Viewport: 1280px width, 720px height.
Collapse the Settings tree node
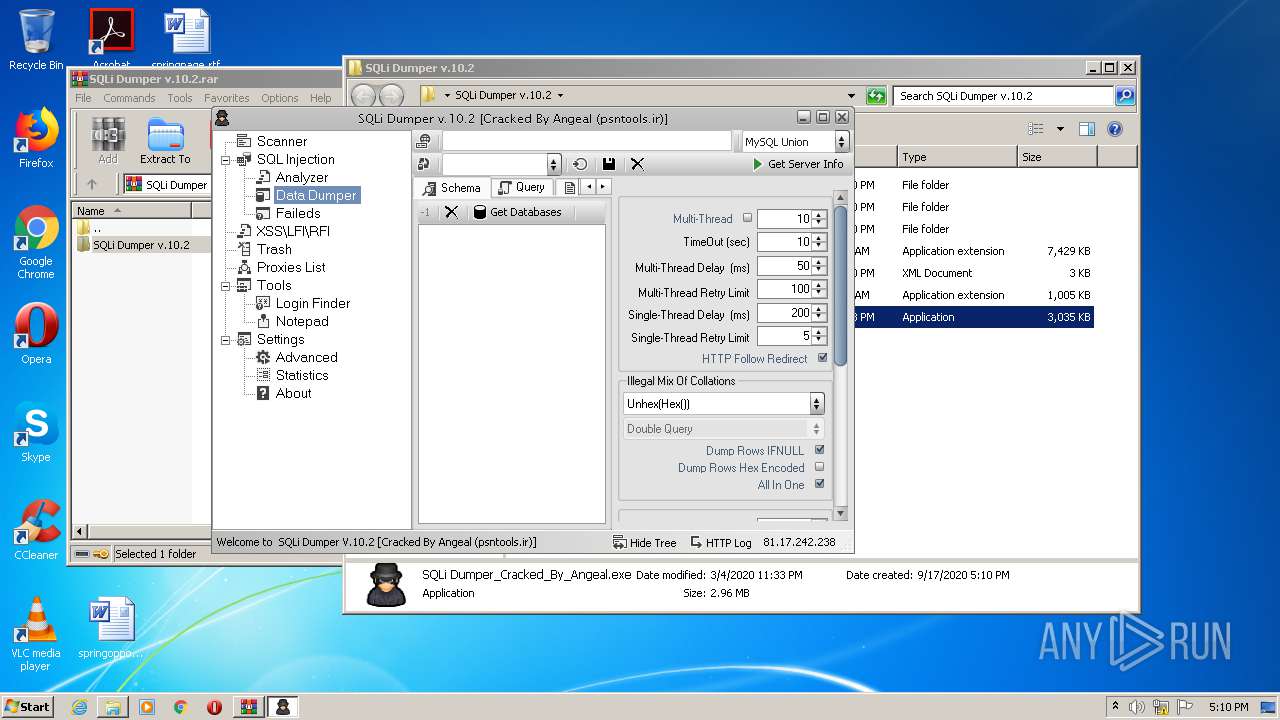[226, 340]
